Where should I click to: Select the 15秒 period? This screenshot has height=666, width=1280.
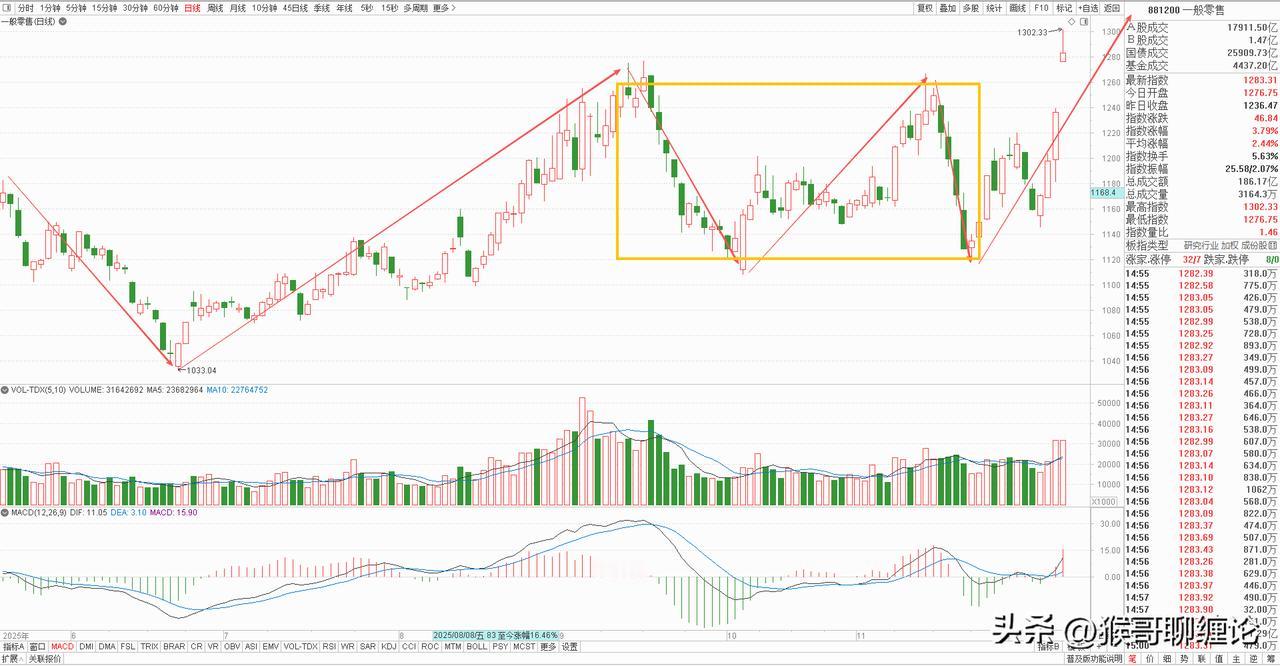[389, 8]
